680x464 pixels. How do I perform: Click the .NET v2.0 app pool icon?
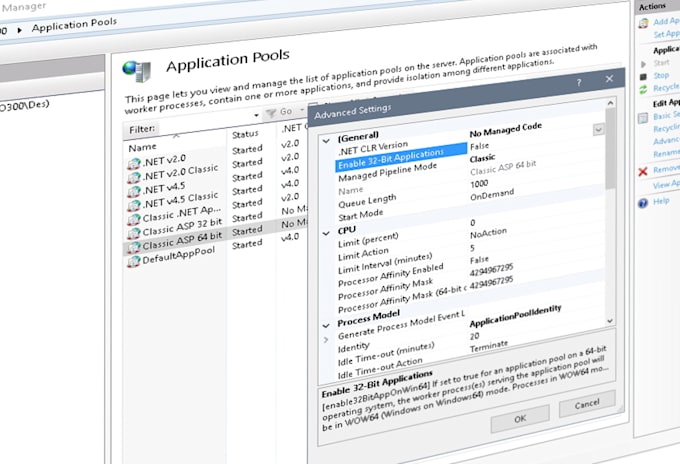tap(134, 164)
